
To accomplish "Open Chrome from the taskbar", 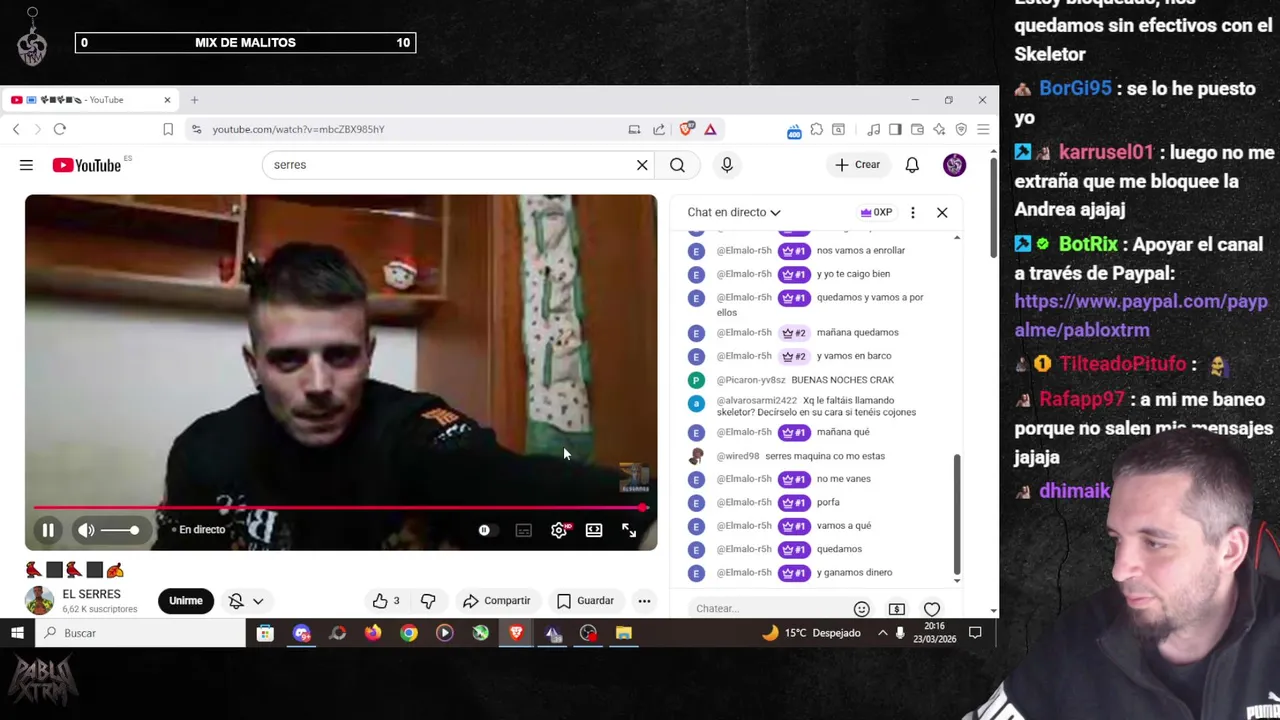I will [x=409, y=633].
